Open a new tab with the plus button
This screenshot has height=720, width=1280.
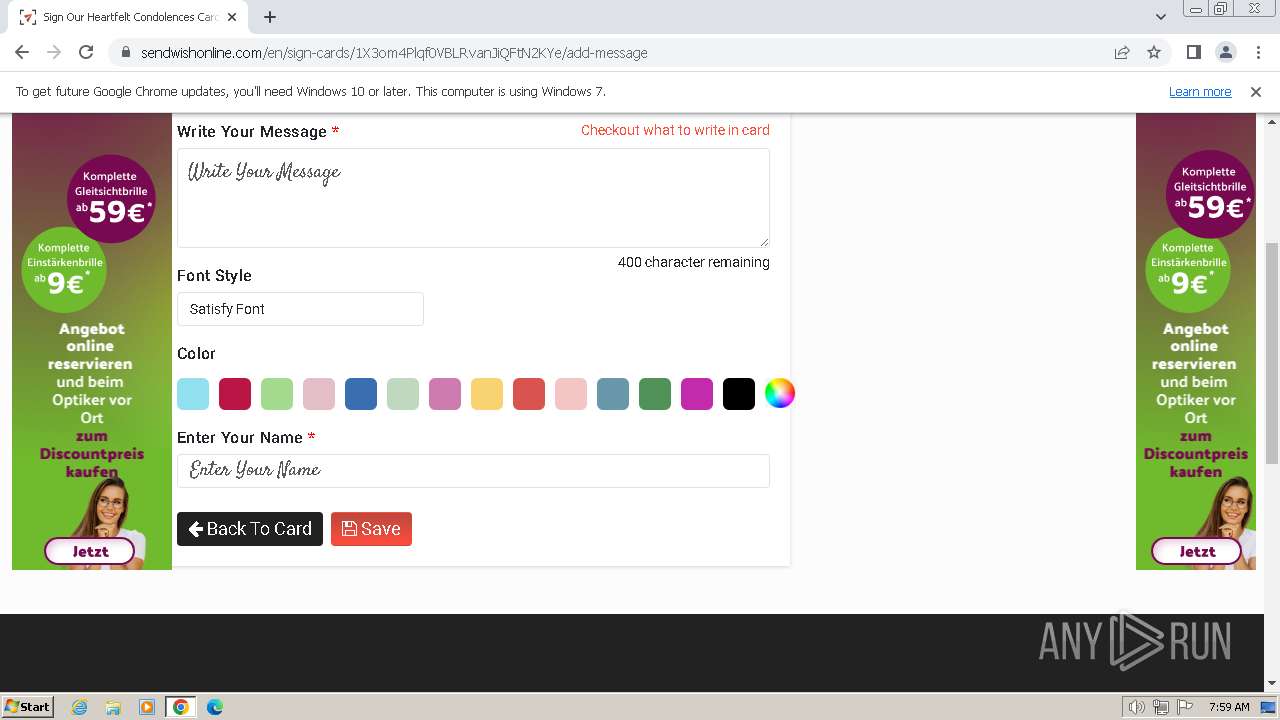coord(270,17)
